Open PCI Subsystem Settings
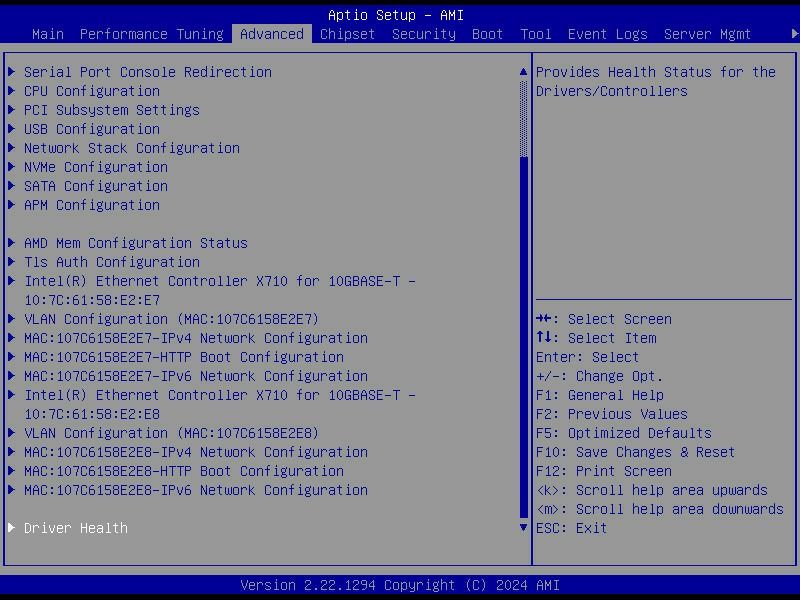800x600 pixels. tap(112, 110)
